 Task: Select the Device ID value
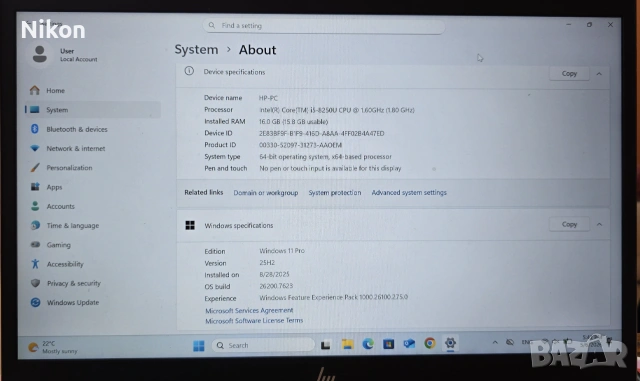click(x=322, y=134)
